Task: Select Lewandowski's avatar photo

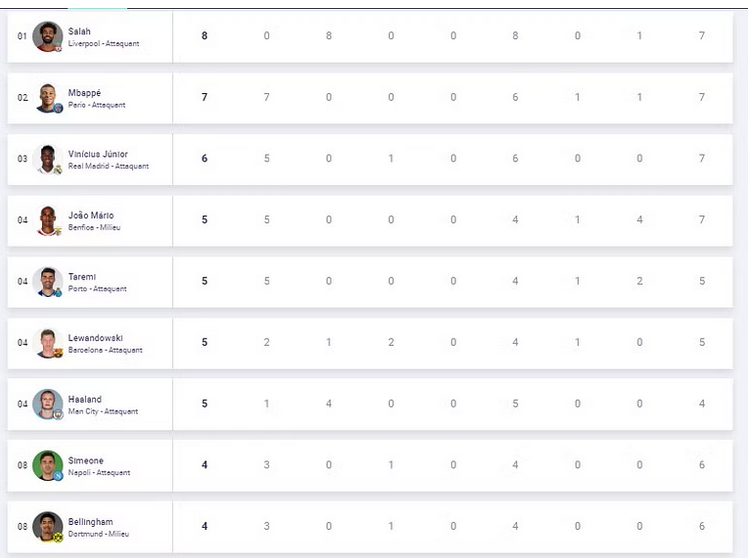Action: coord(47,343)
